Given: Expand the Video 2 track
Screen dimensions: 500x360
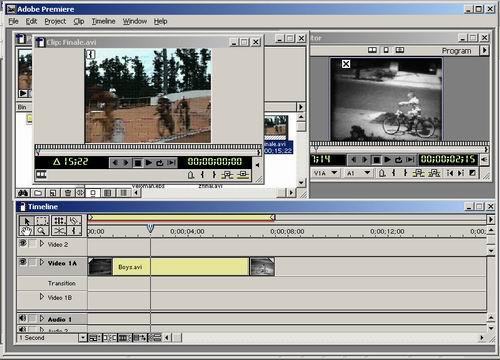Looking at the screenshot, I should 42,244.
